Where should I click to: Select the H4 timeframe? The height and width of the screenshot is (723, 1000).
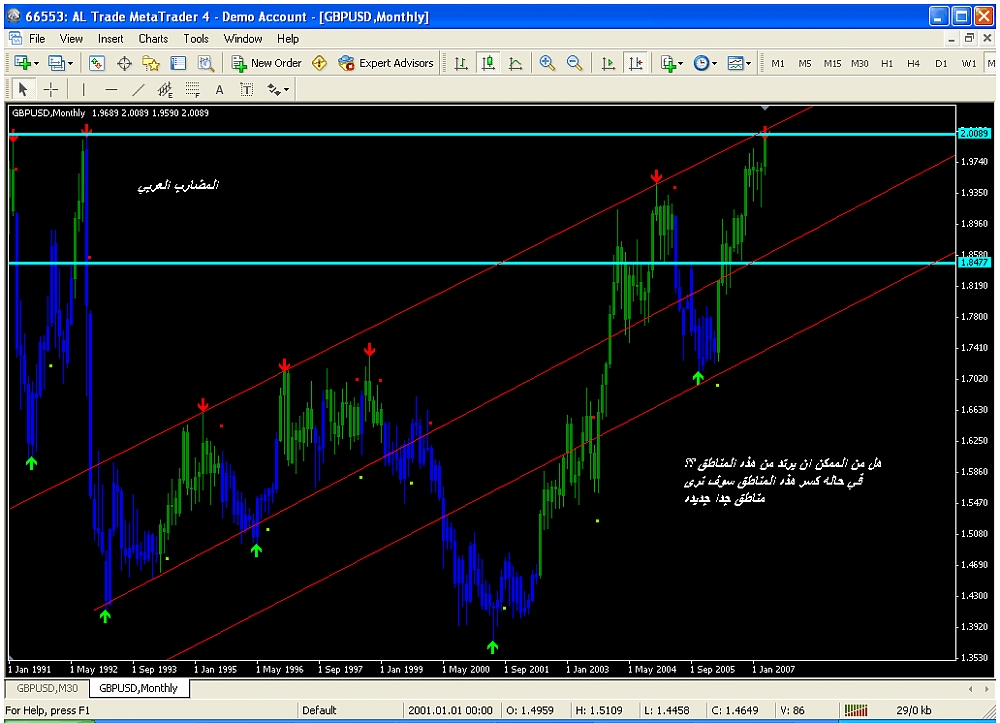[x=913, y=63]
